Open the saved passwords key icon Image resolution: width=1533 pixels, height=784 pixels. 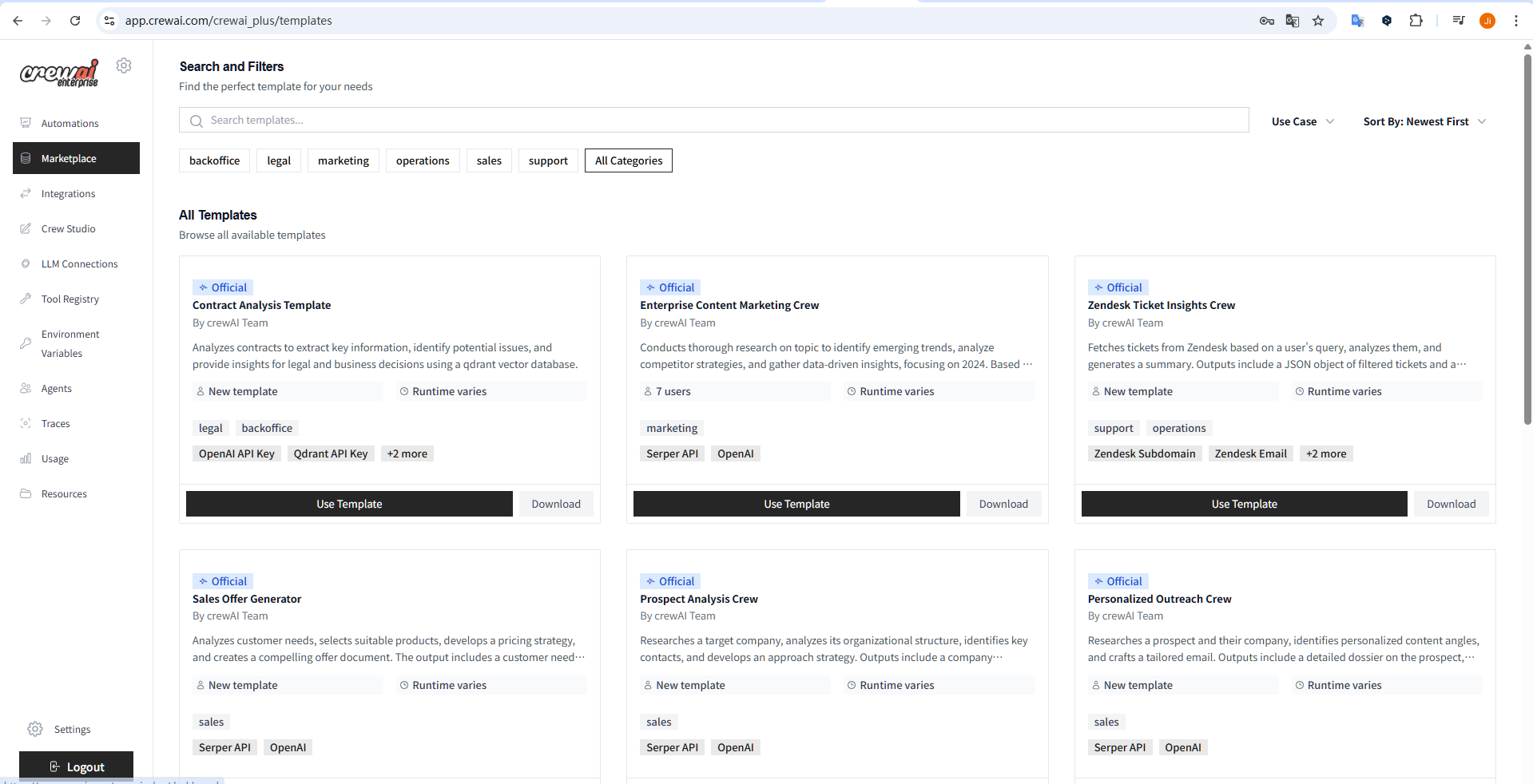click(x=1267, y=21)
